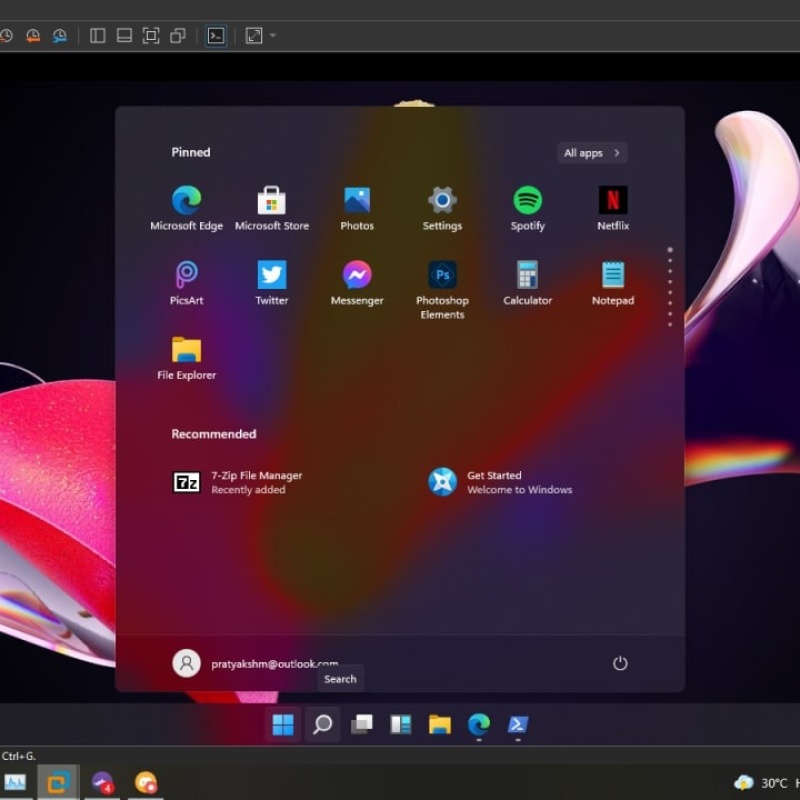The height and width of the screenshot is (800, 800).
Task: Open the Calculator app
Action: 528,283
